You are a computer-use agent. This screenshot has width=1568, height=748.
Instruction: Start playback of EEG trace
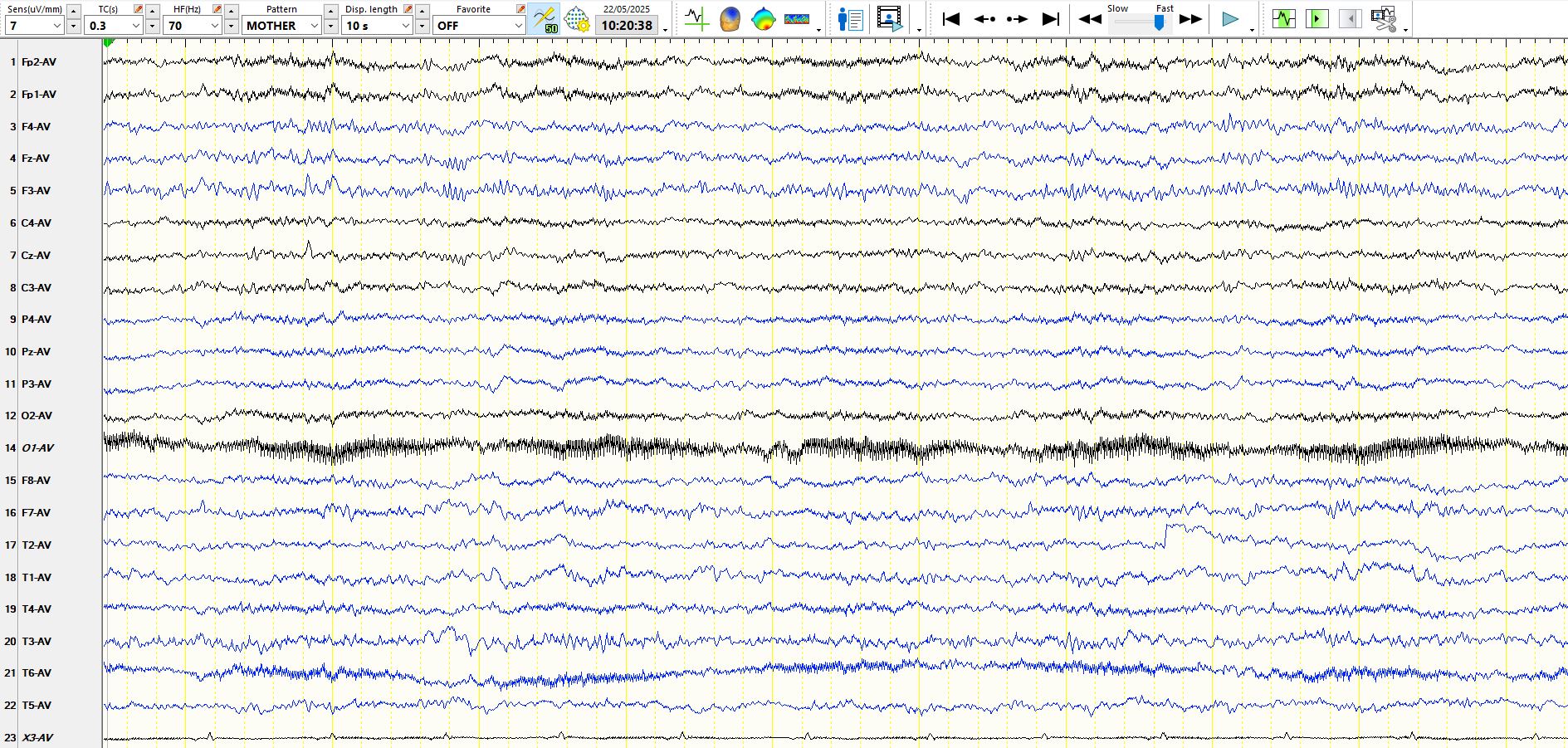click(x=1230, y=19)
